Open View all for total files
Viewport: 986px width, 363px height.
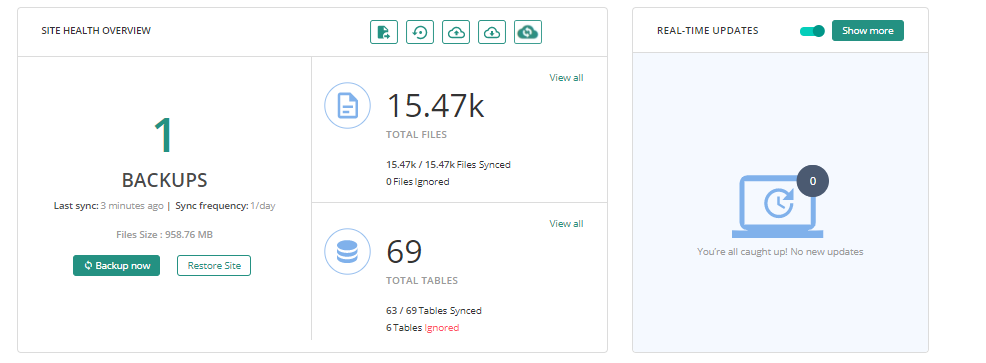tap(566, 78)
